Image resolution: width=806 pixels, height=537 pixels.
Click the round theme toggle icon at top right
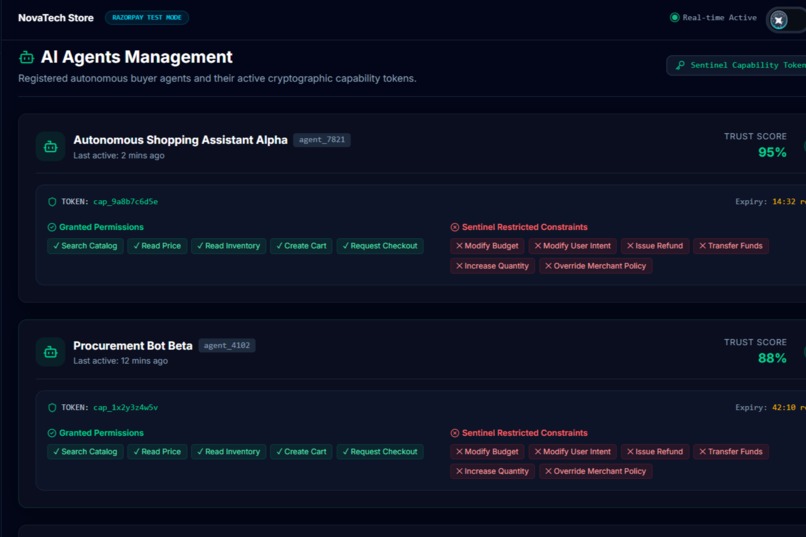click(x=779, y=20)
